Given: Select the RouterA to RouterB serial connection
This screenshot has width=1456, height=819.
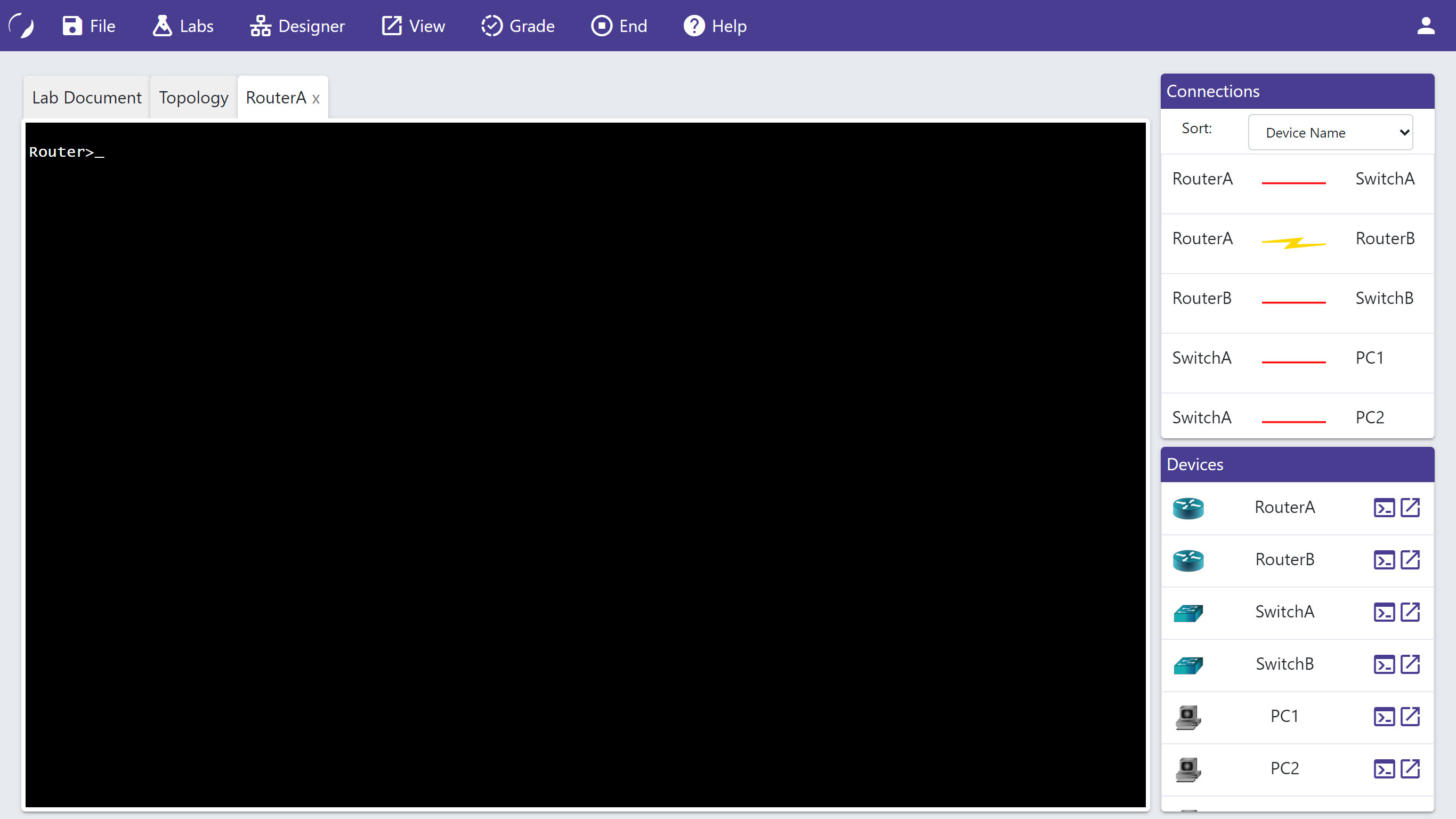Looking at the screenshot, I should [x=1293, y=243].
